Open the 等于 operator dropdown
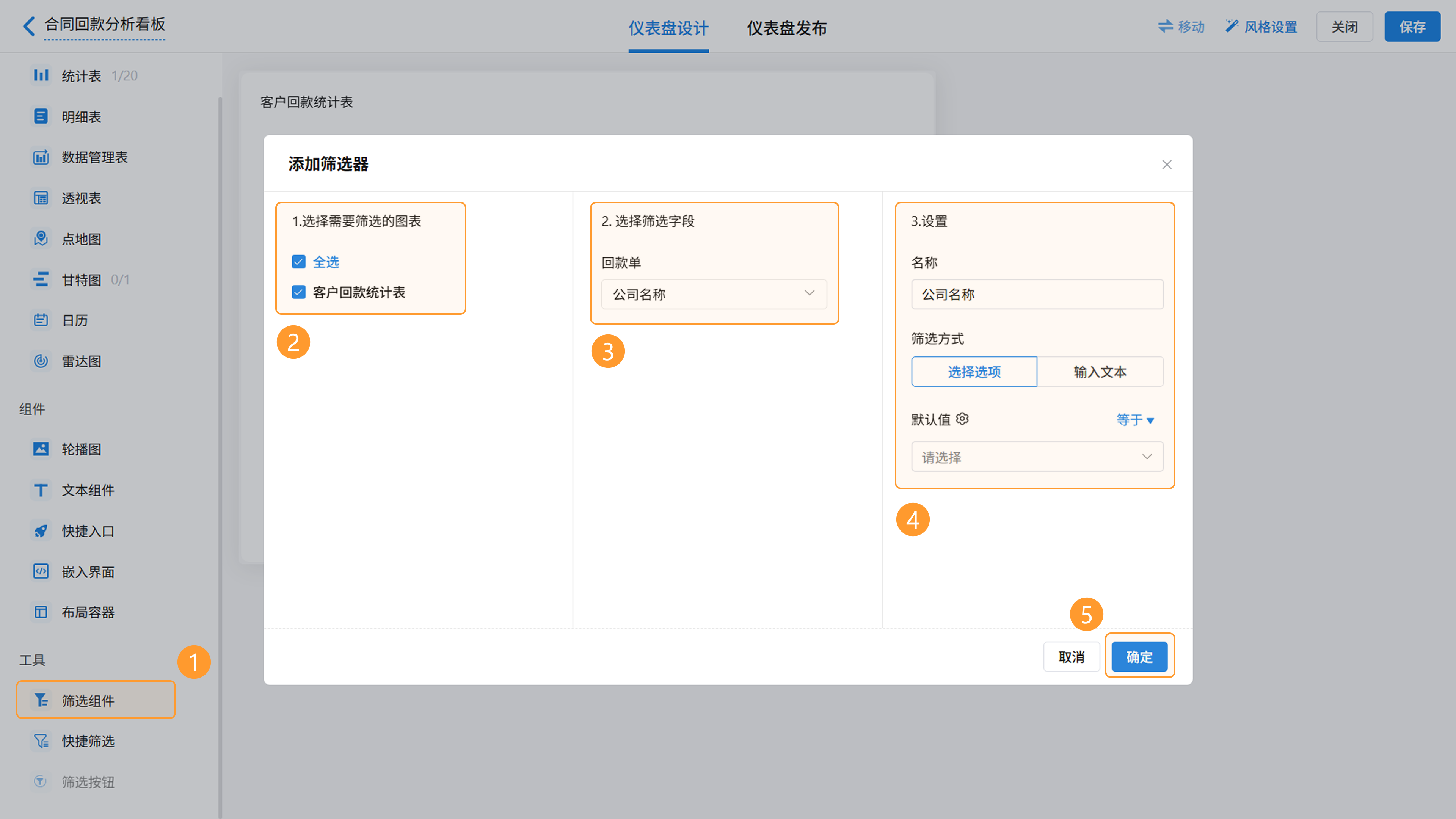1456x819 pixels. pyautogui.click(x=1134, y=419)
